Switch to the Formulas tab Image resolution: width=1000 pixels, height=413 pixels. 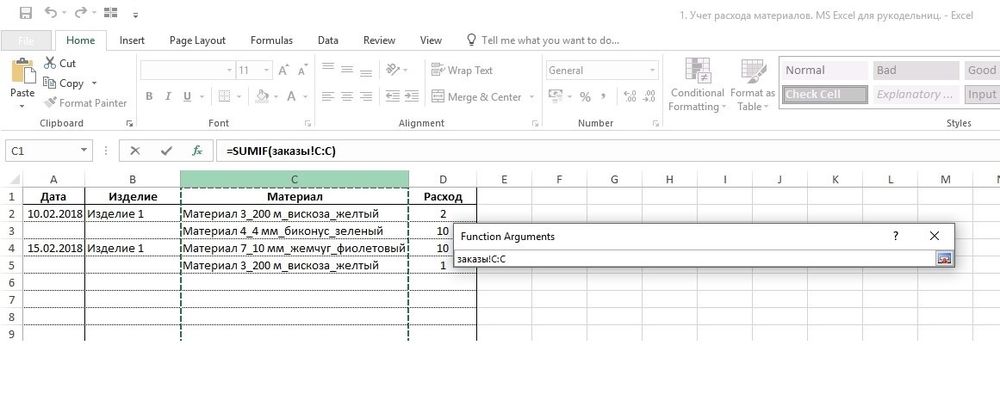pos(271,41)
